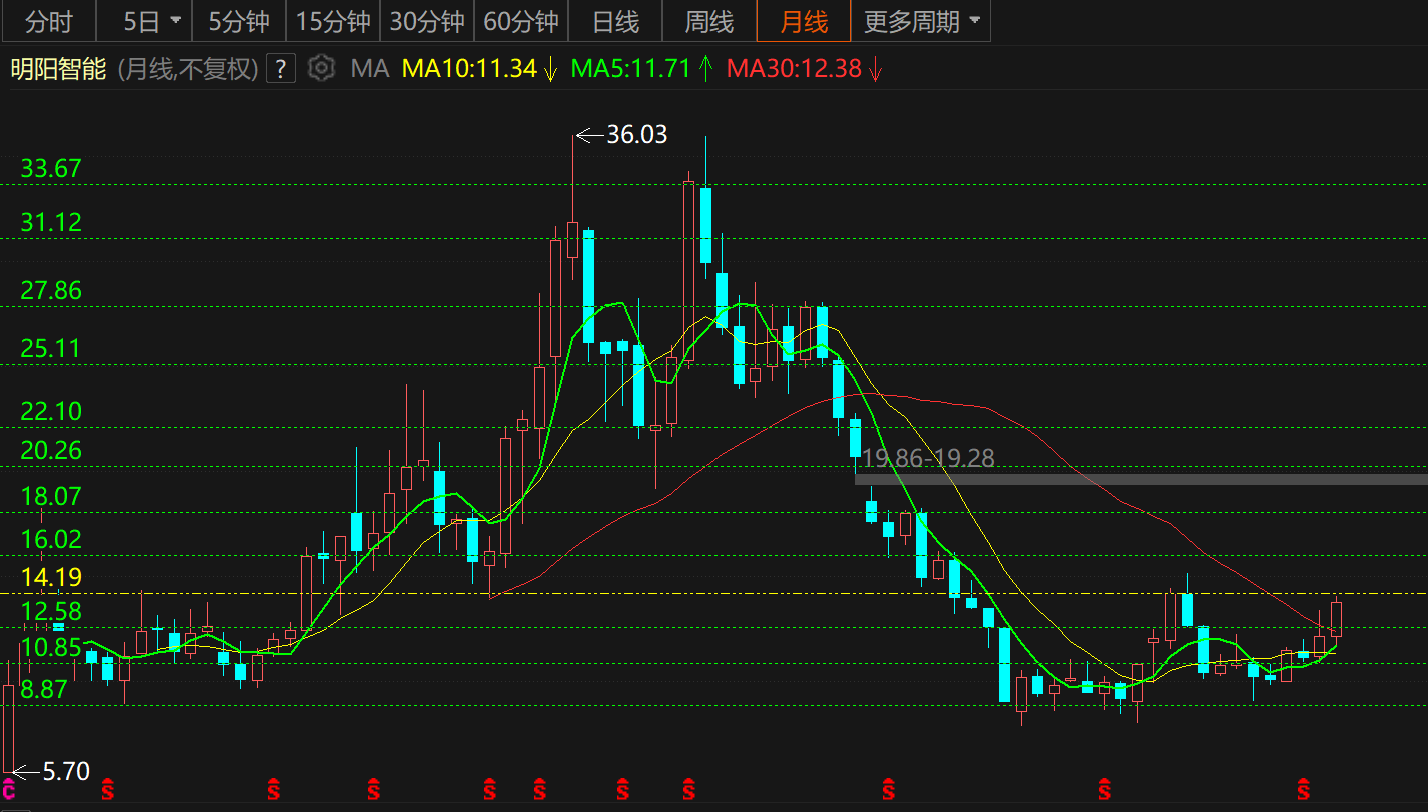The height and width of the screenshot is (812, 1428).
Task: Click the 16.02 price level label
Action: 51,539
